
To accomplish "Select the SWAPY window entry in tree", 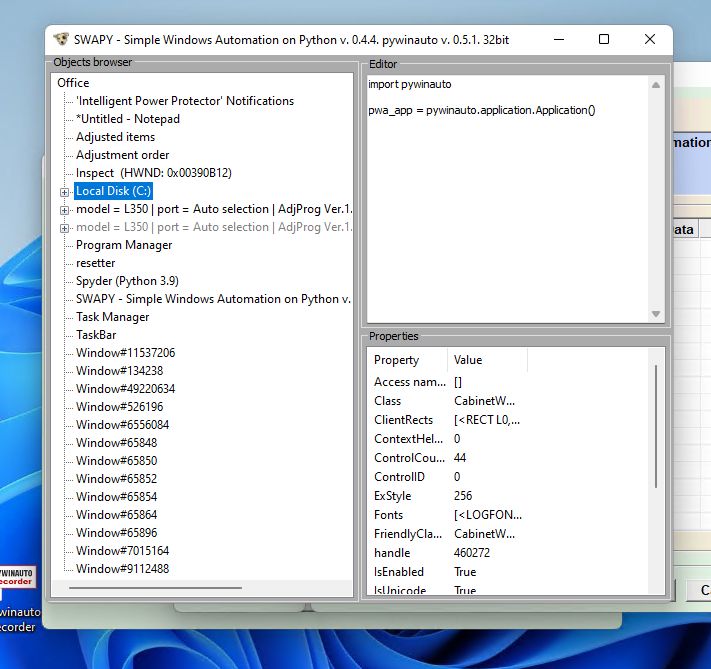I will 213,299.
